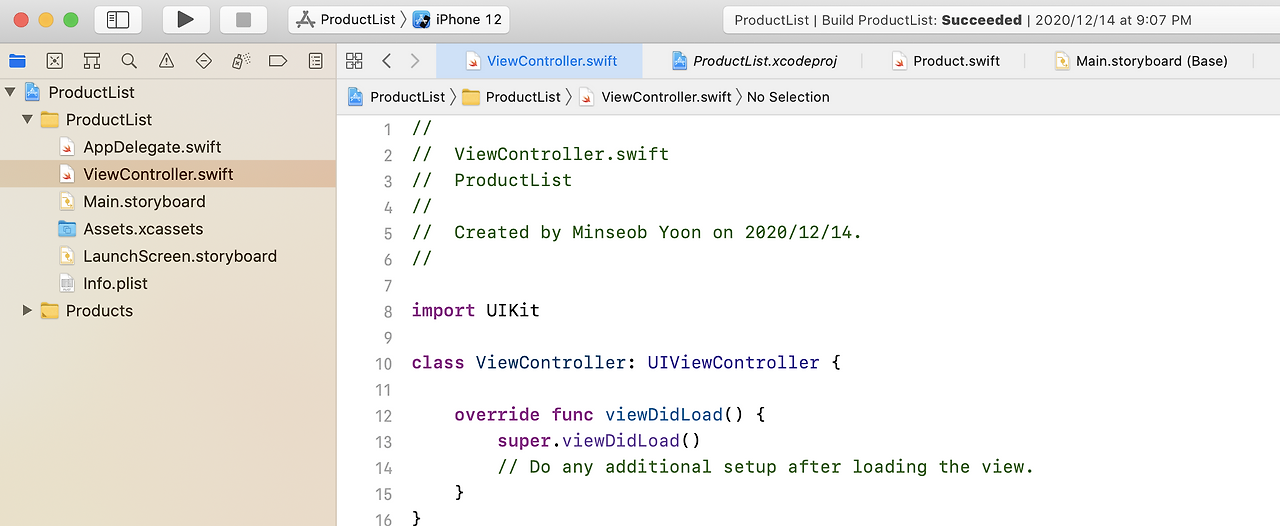The width and height of the screenshot is (1280, 526).
Task: Click the ProductList project breadcrumb in jump bar
Action: [396, 97]
